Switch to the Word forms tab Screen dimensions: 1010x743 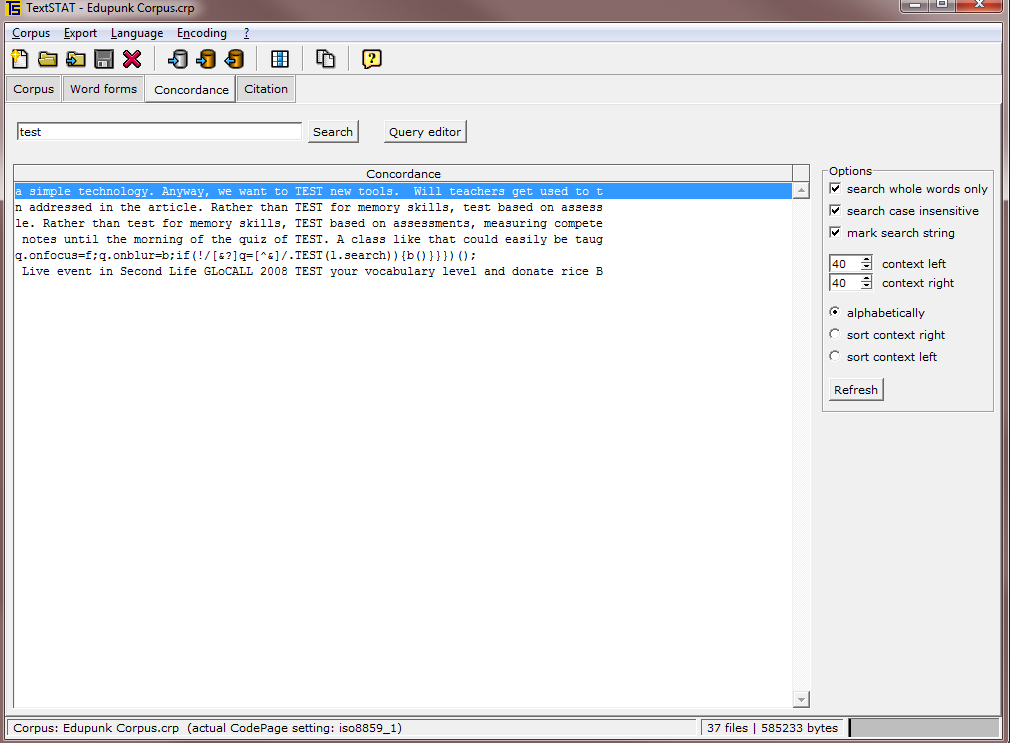pyautogui.click(x=104, y=89)
